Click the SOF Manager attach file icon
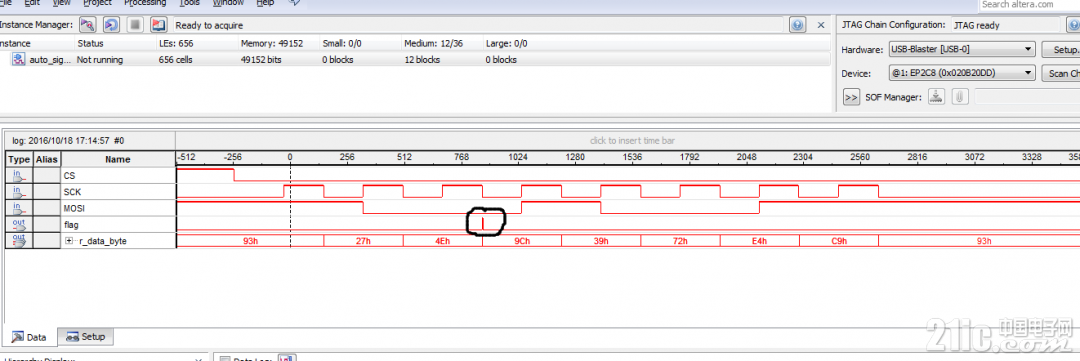The image size is (1080, 361). [x=959, y=96]
